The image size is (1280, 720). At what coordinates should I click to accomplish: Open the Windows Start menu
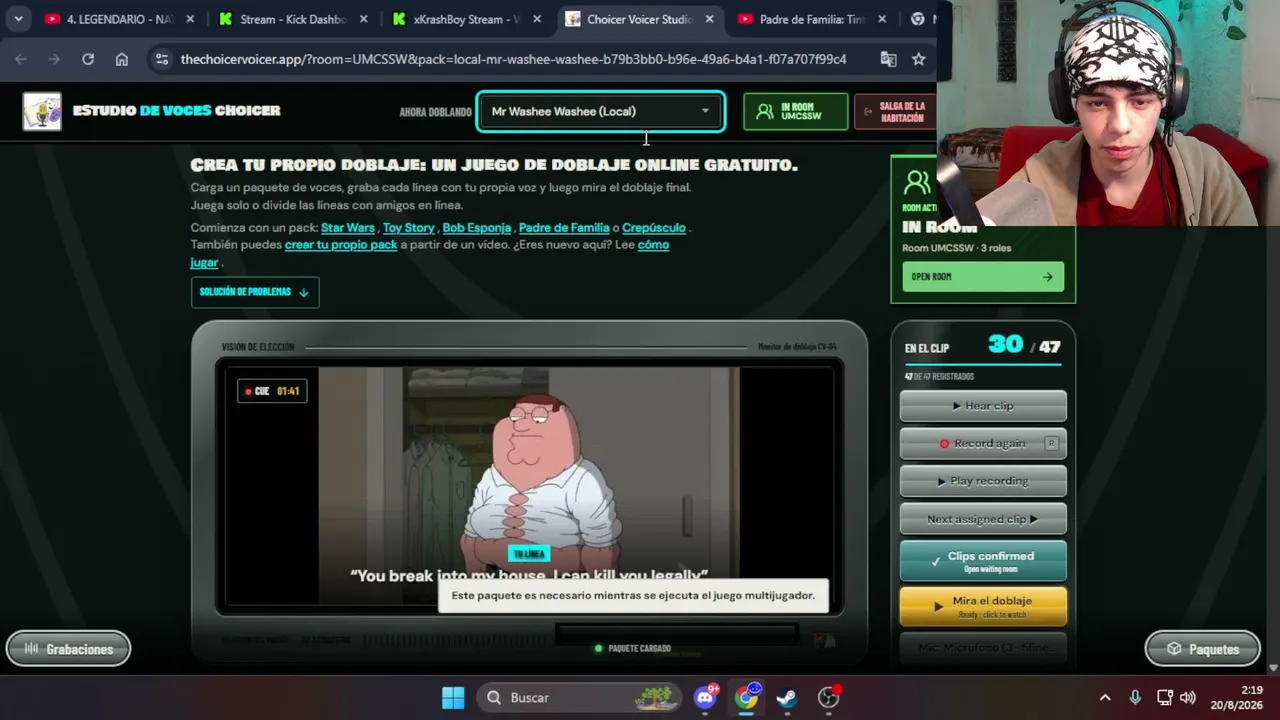click(453, 697)
